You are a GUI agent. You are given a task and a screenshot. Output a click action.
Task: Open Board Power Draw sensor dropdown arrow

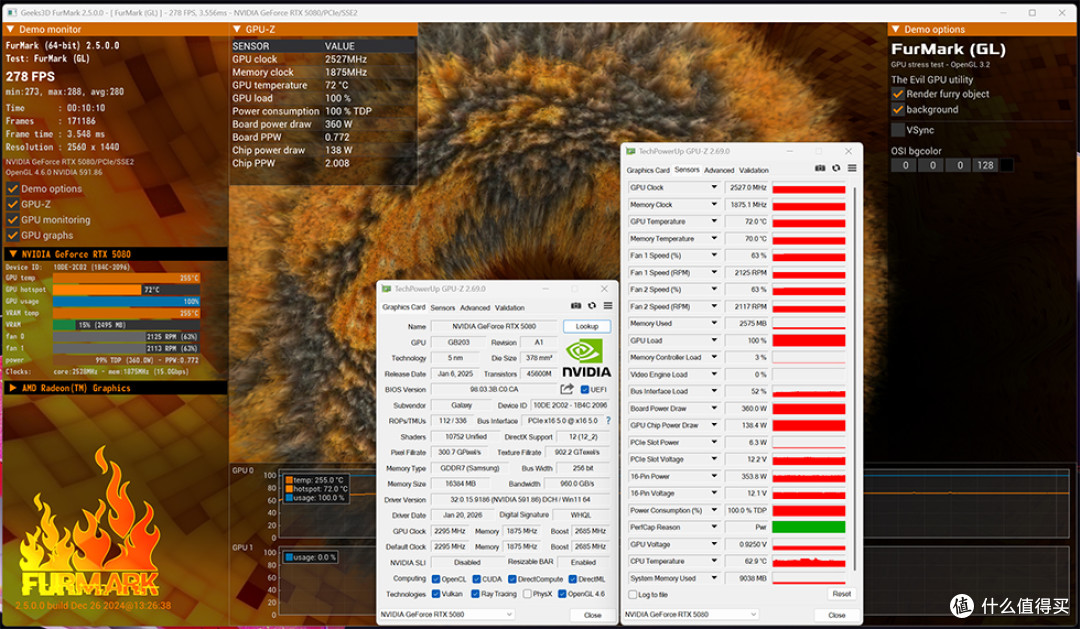(714, 408)
